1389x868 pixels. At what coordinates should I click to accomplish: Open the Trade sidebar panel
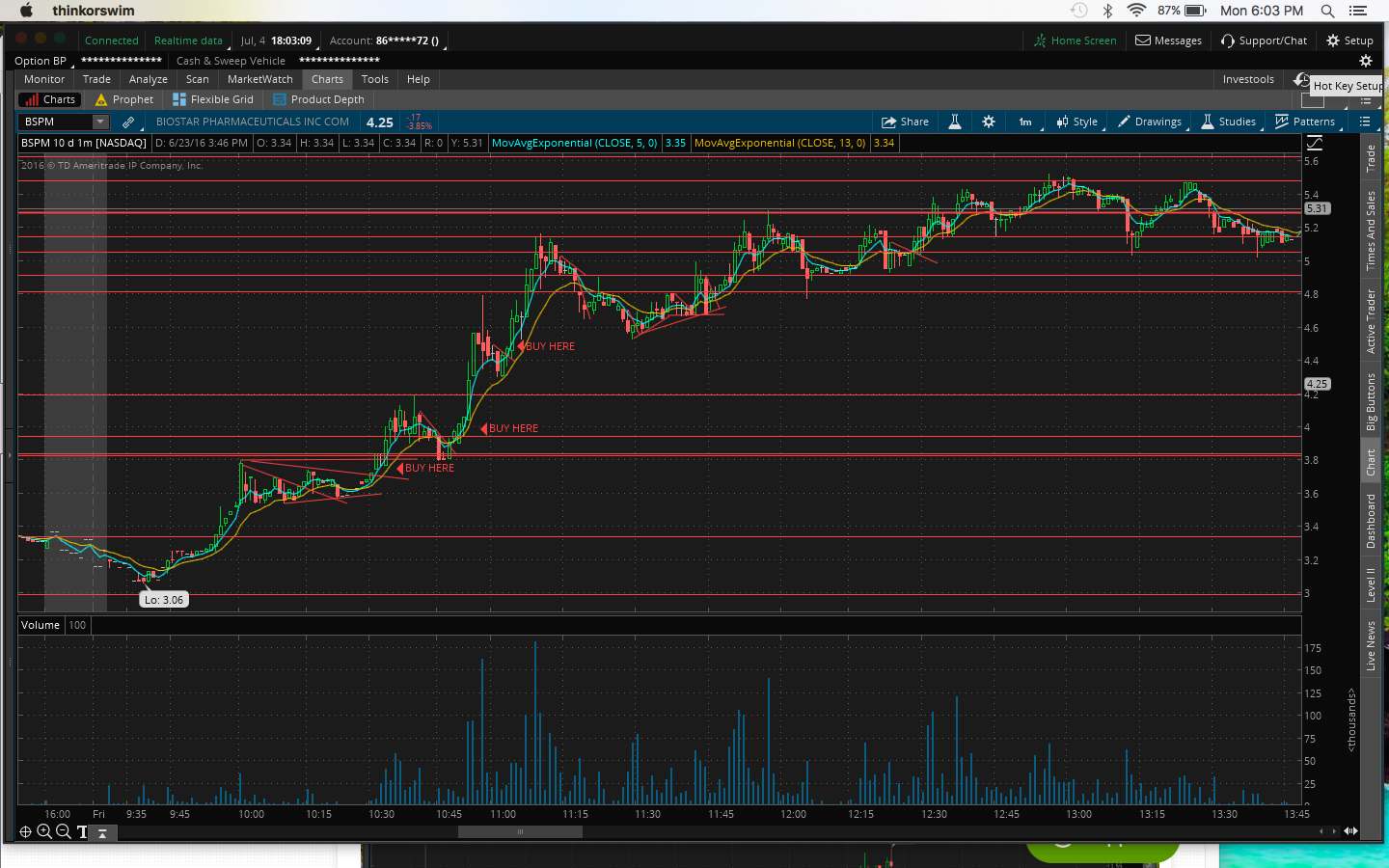point(1371,158)
